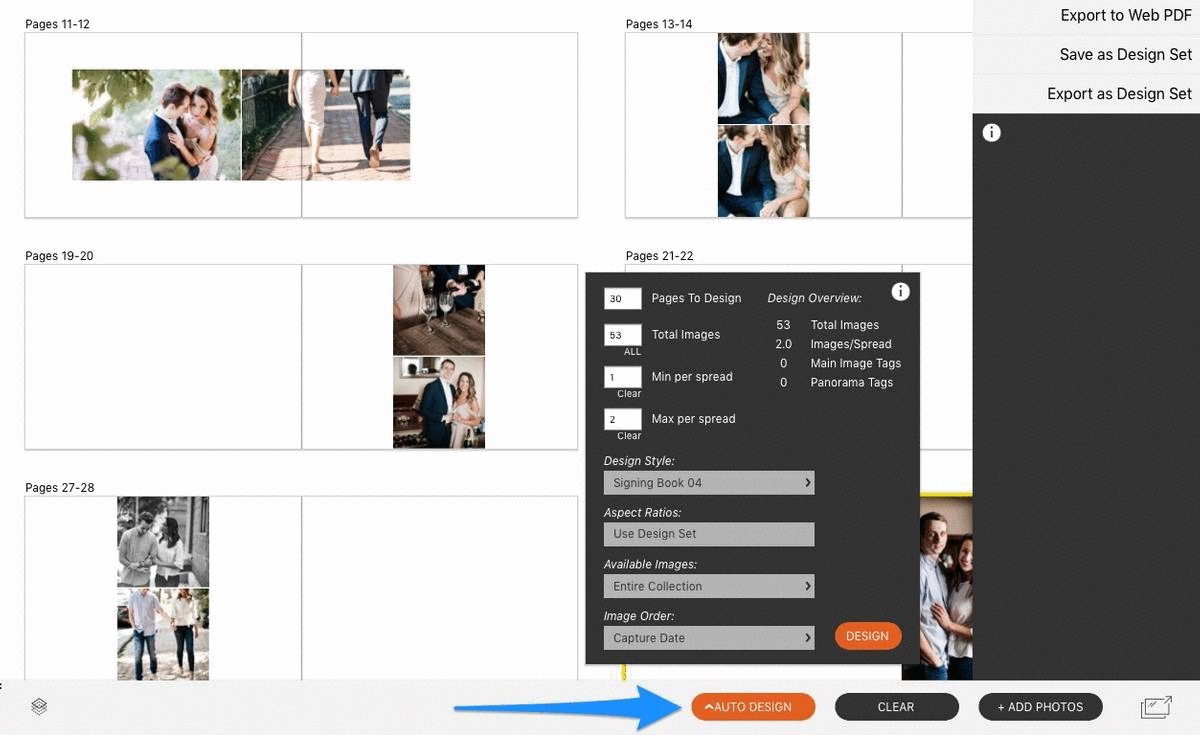Screen dimensions: 1200x735
Task: Expand the Available Images dropdown showing Entire Collection
Action: [x=709, y=586]
